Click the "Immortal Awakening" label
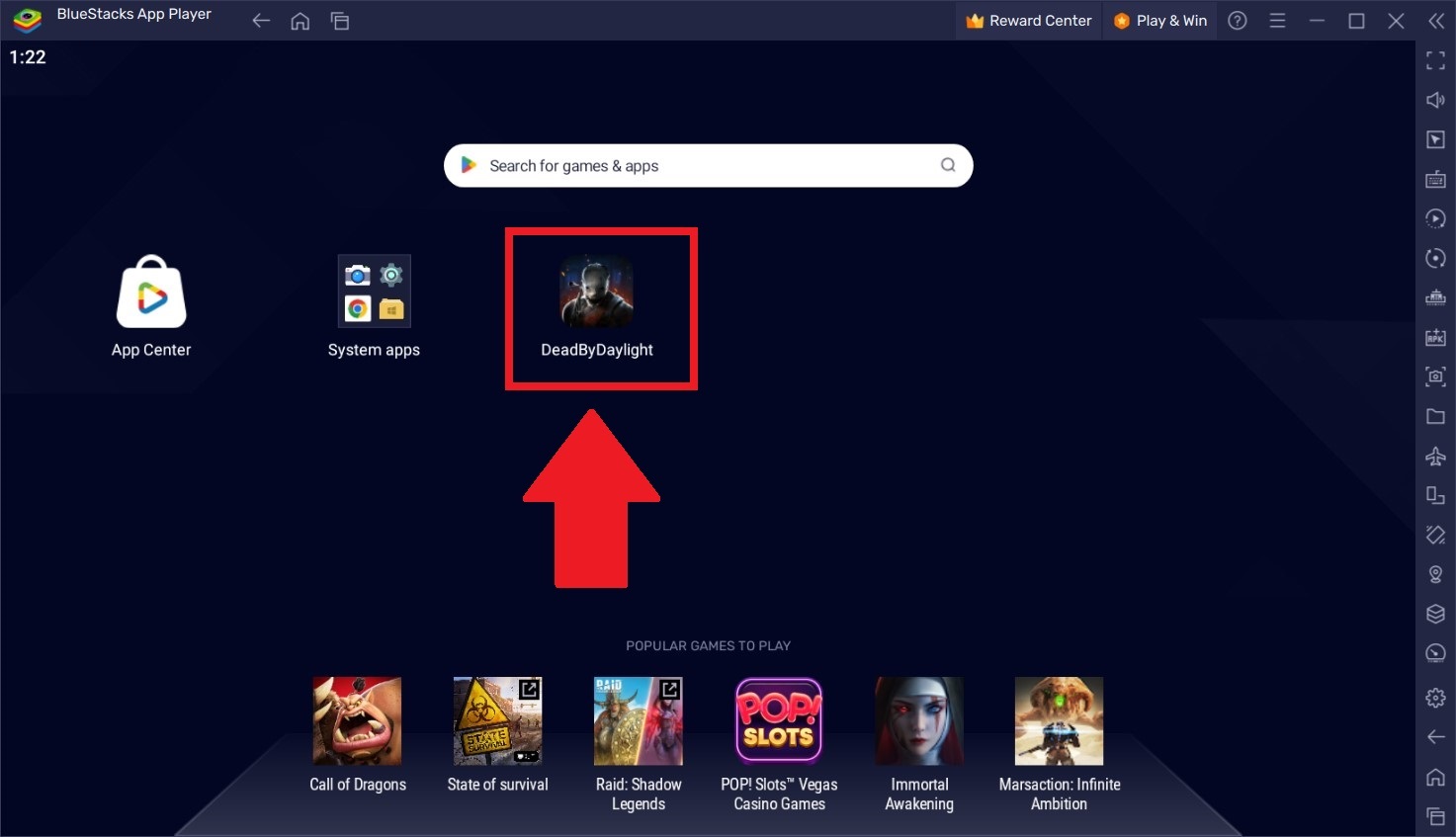 [x=919, y=795]
